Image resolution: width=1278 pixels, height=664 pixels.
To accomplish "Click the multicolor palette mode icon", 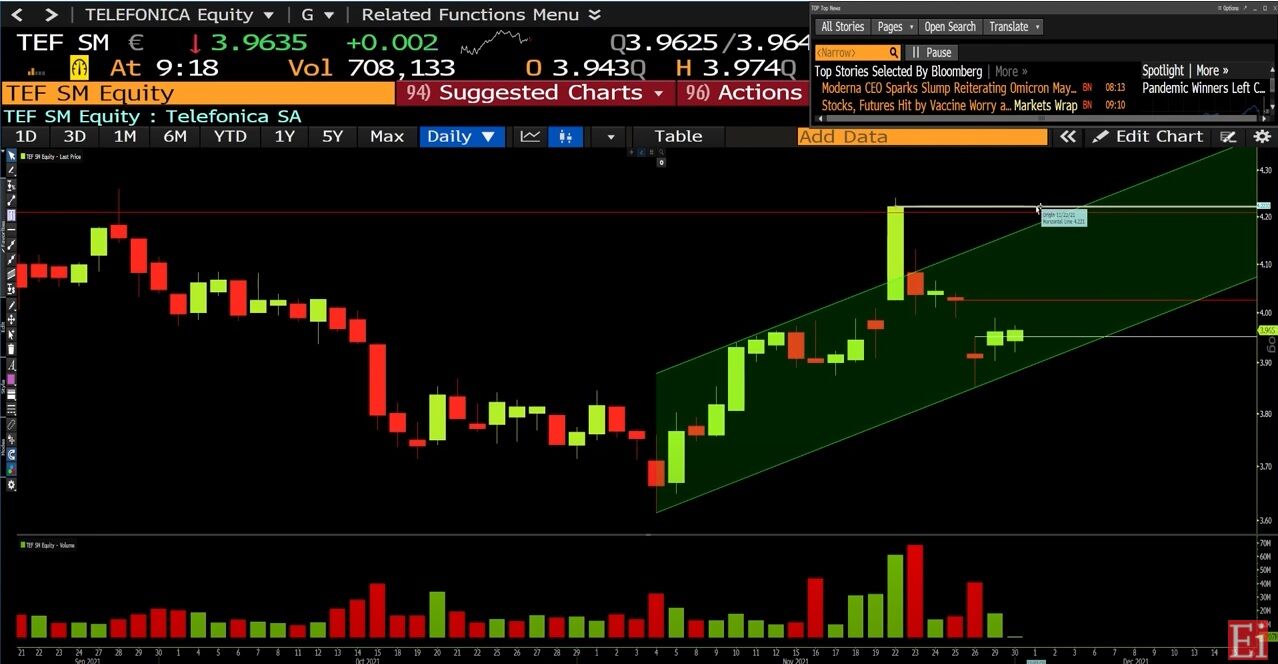I will point(12,470).
